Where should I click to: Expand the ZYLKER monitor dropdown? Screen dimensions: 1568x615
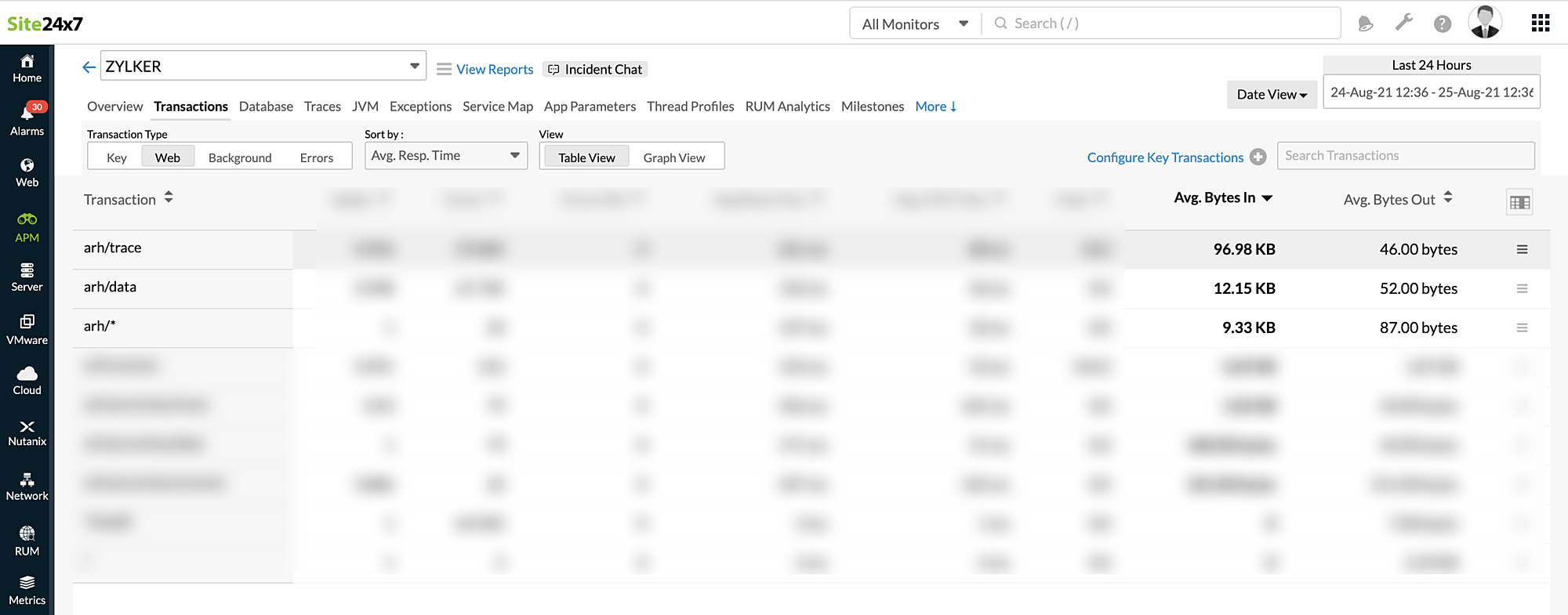[414, 66]
